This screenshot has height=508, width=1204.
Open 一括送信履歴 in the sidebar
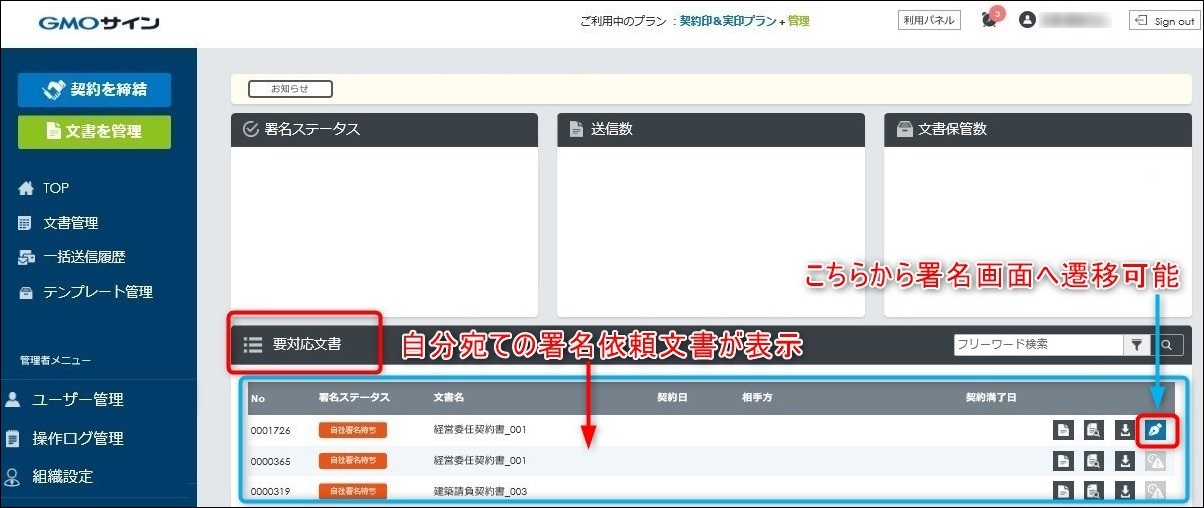[x=83, y=257]
